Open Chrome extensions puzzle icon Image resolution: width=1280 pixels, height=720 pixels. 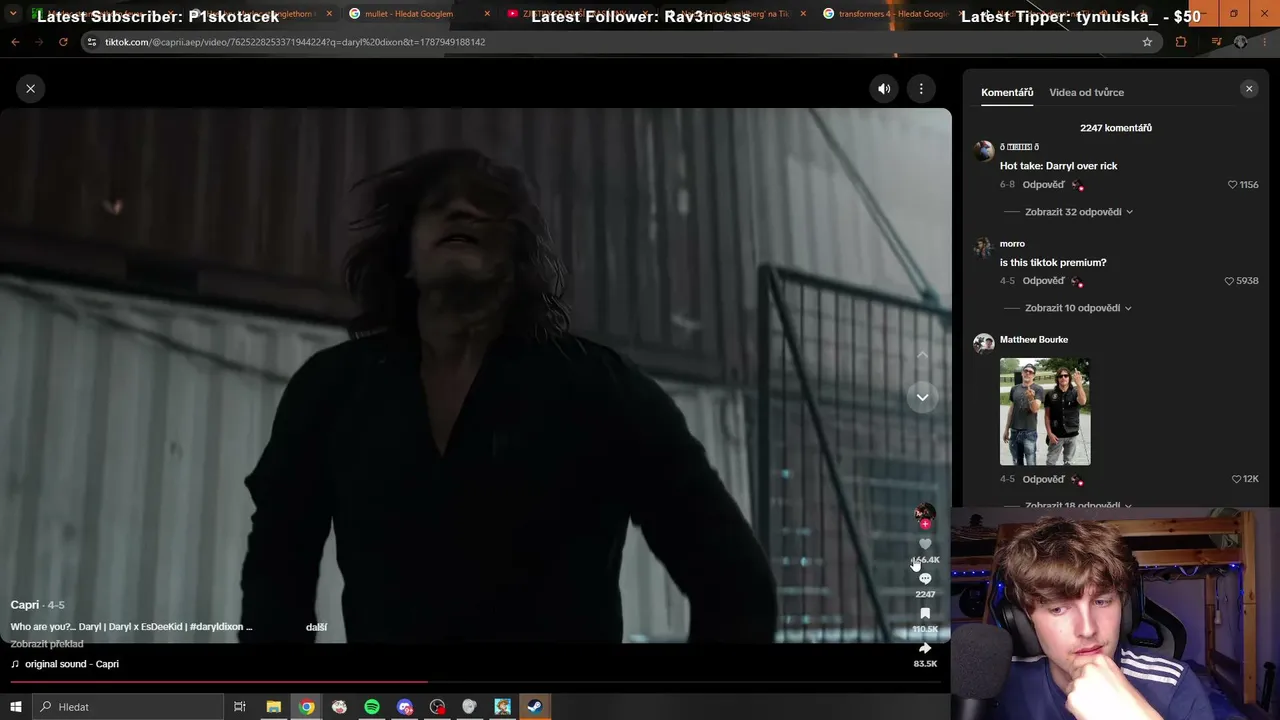(x=1181, y=42)
